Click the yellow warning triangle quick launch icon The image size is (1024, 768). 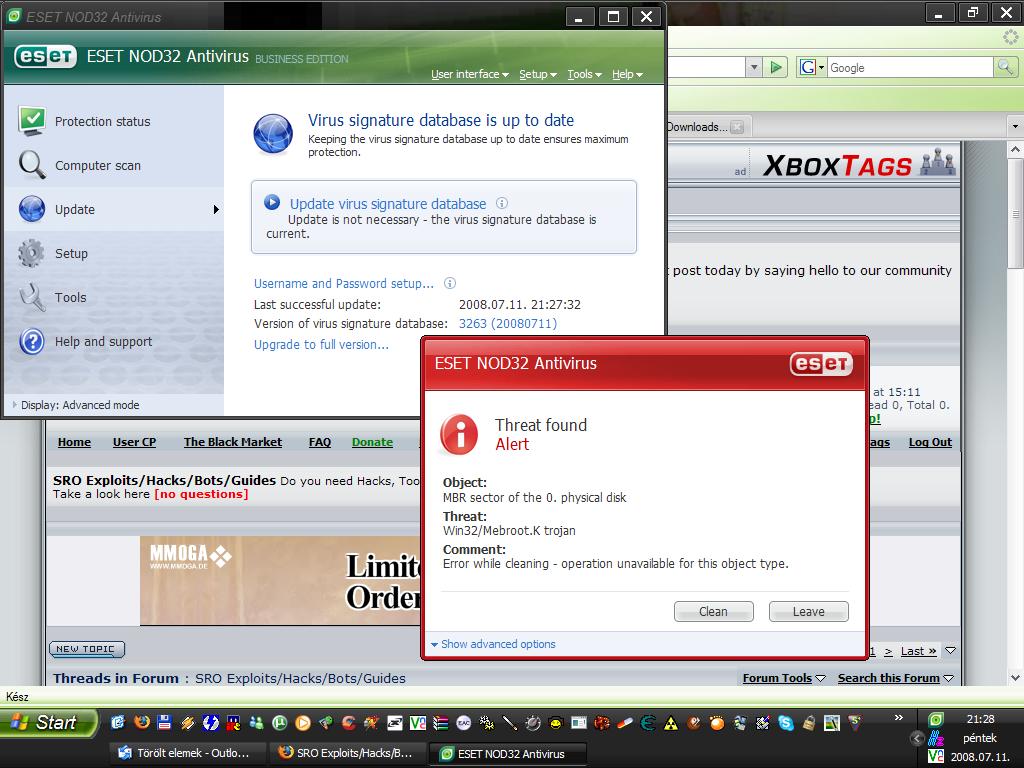671,722
